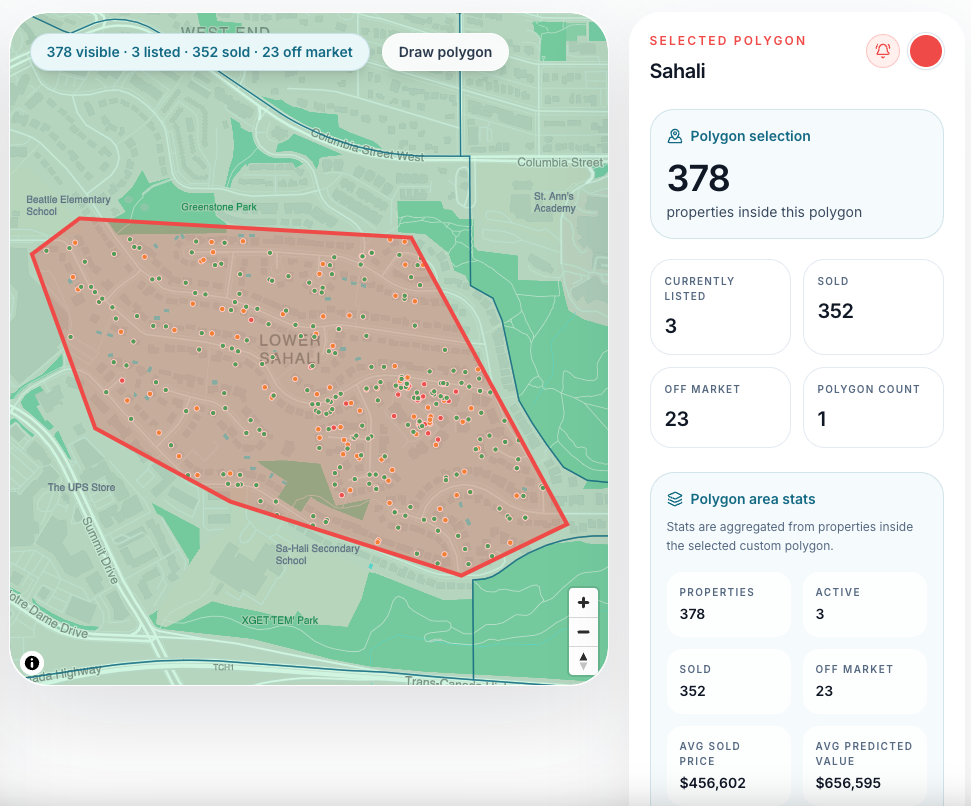
Task: Click the Summit Drive street label
Action: coord(100,550)
